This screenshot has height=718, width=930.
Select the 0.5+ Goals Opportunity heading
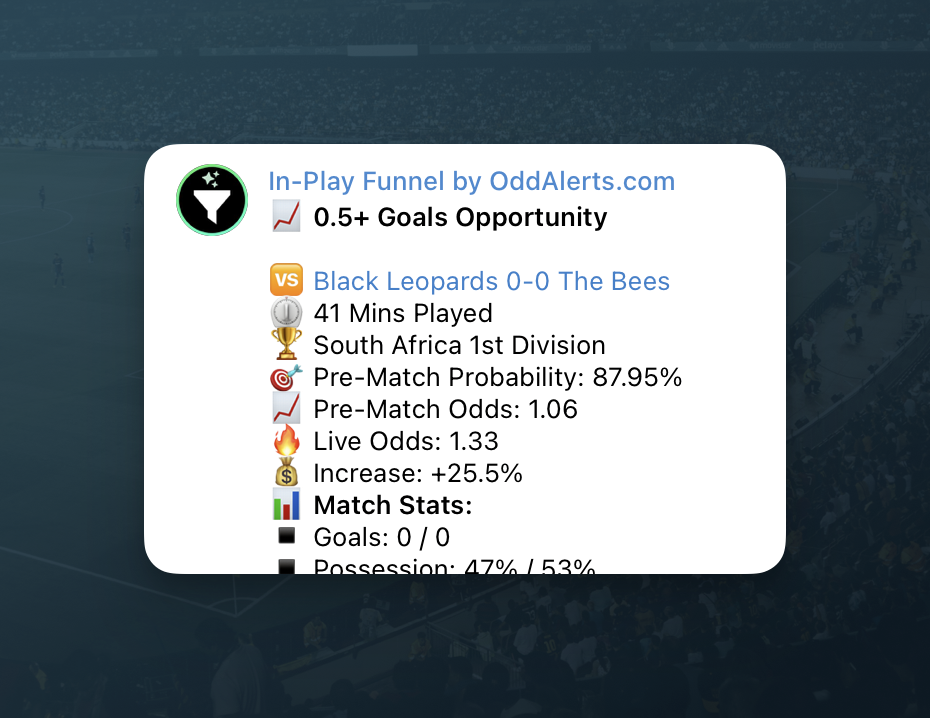460,218
